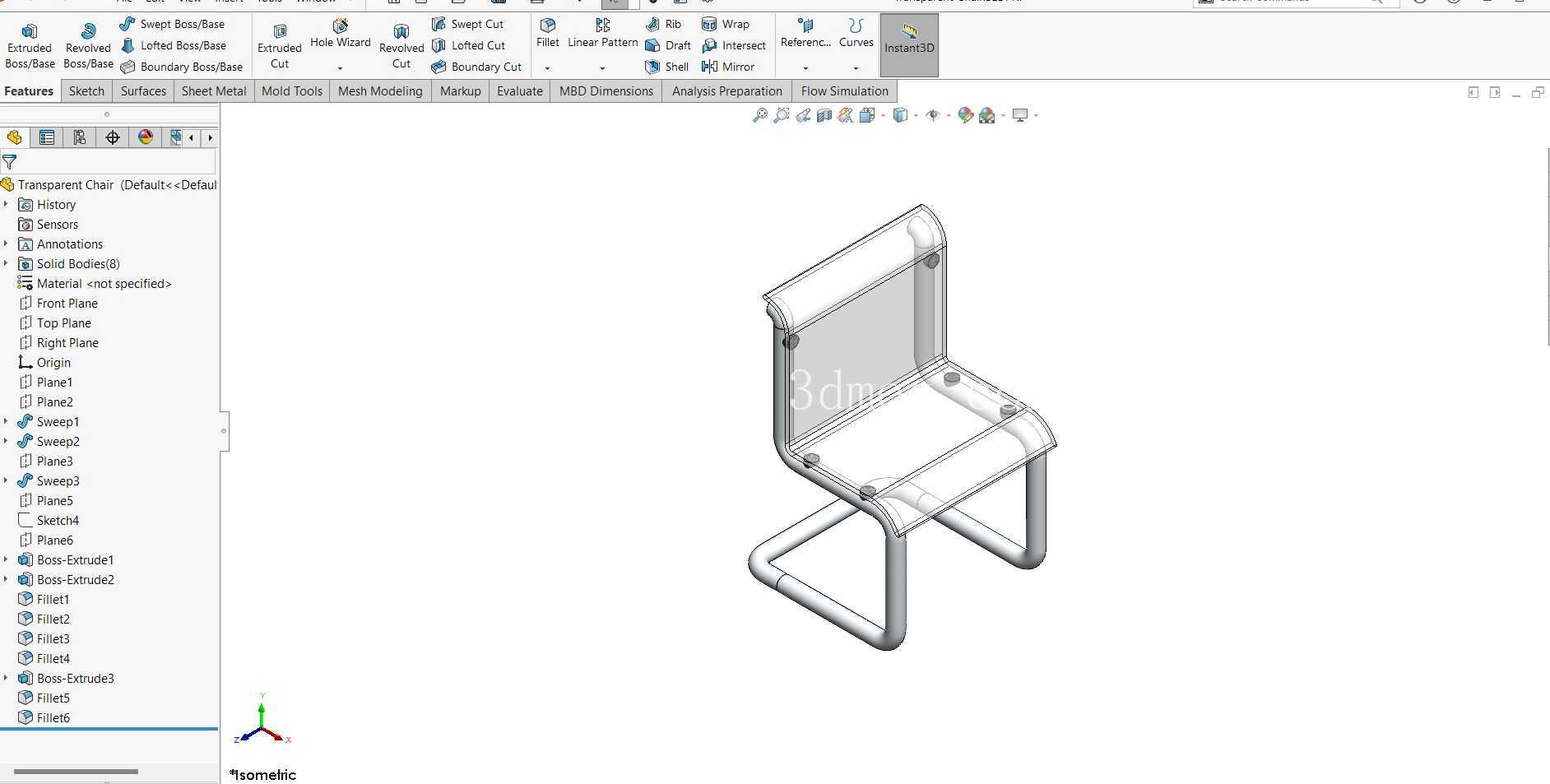Viewport: 1550px width, 784px height.
Task: Collapse the FeatureManager panel handle
Action: point(224,431)
